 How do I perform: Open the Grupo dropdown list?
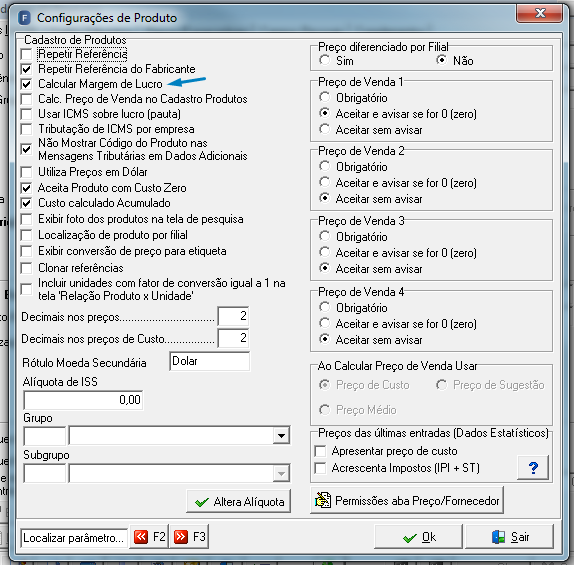281,435
